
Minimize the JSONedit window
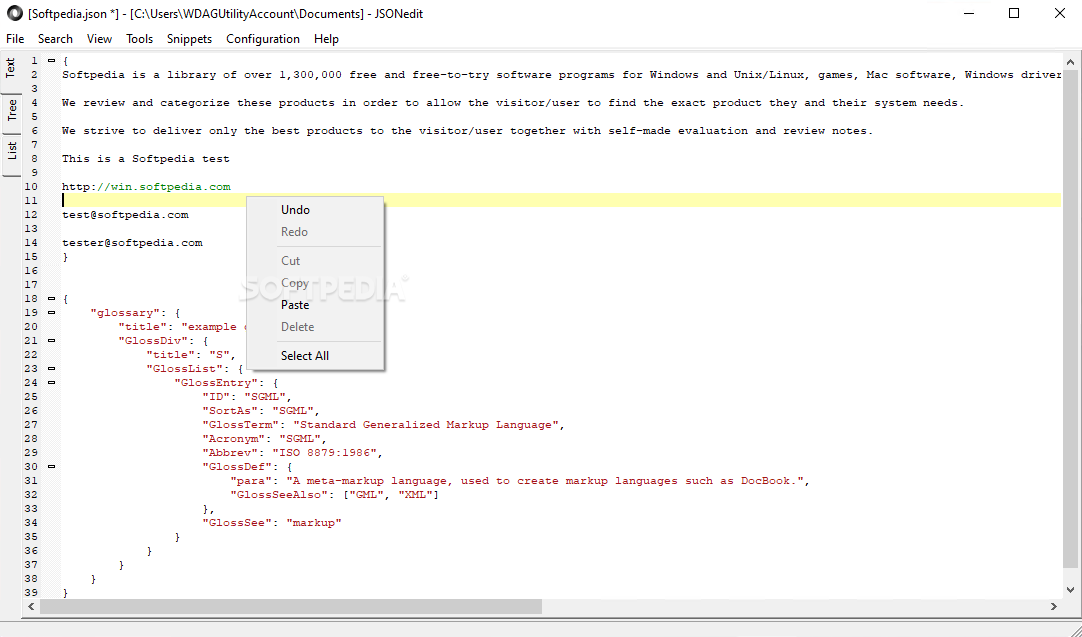968,14
